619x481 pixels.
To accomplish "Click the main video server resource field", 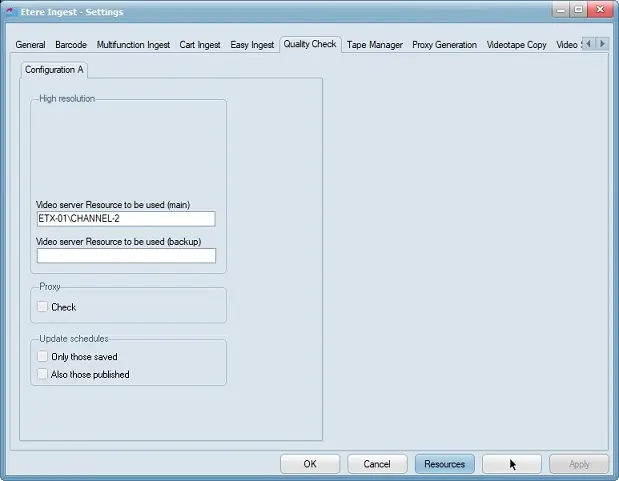I will click(x=125, y=219).
